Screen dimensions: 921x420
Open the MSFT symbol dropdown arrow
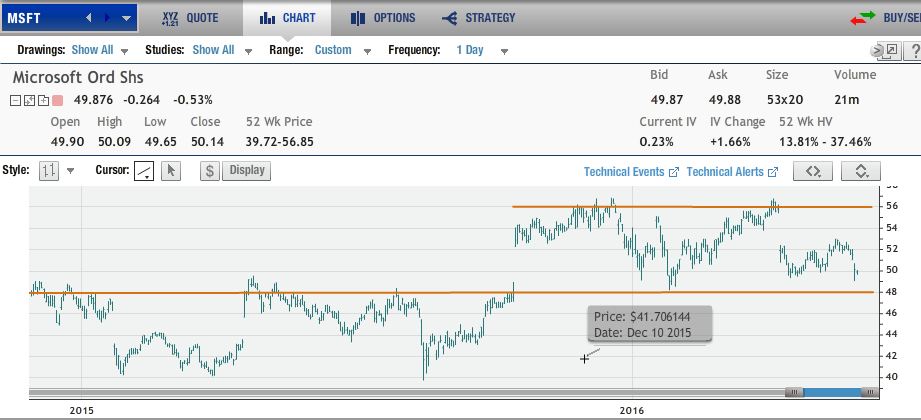pos(126,18)
